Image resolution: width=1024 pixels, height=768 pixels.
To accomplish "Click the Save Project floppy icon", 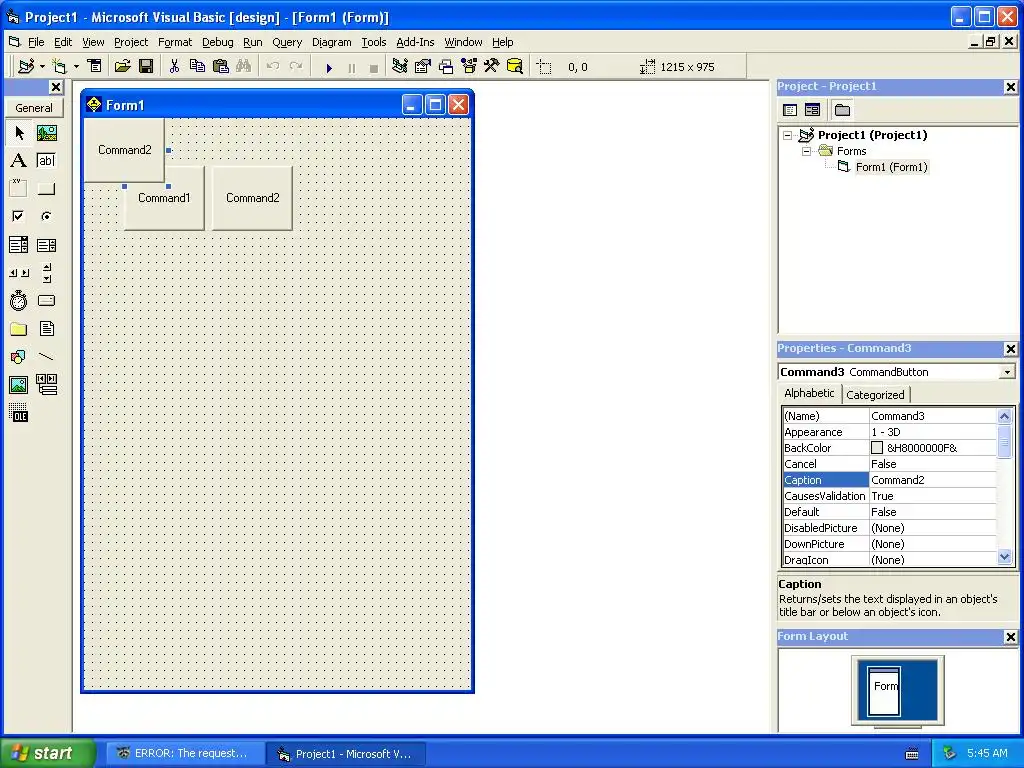I will [x=146, y=67].
